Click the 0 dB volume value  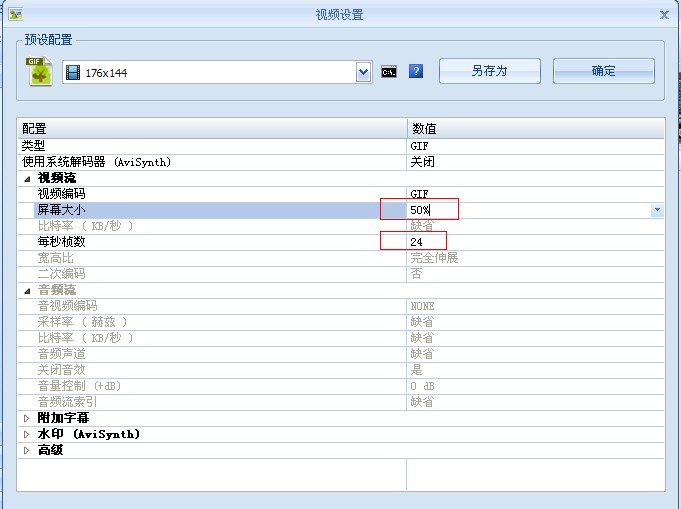coord(422,386)
